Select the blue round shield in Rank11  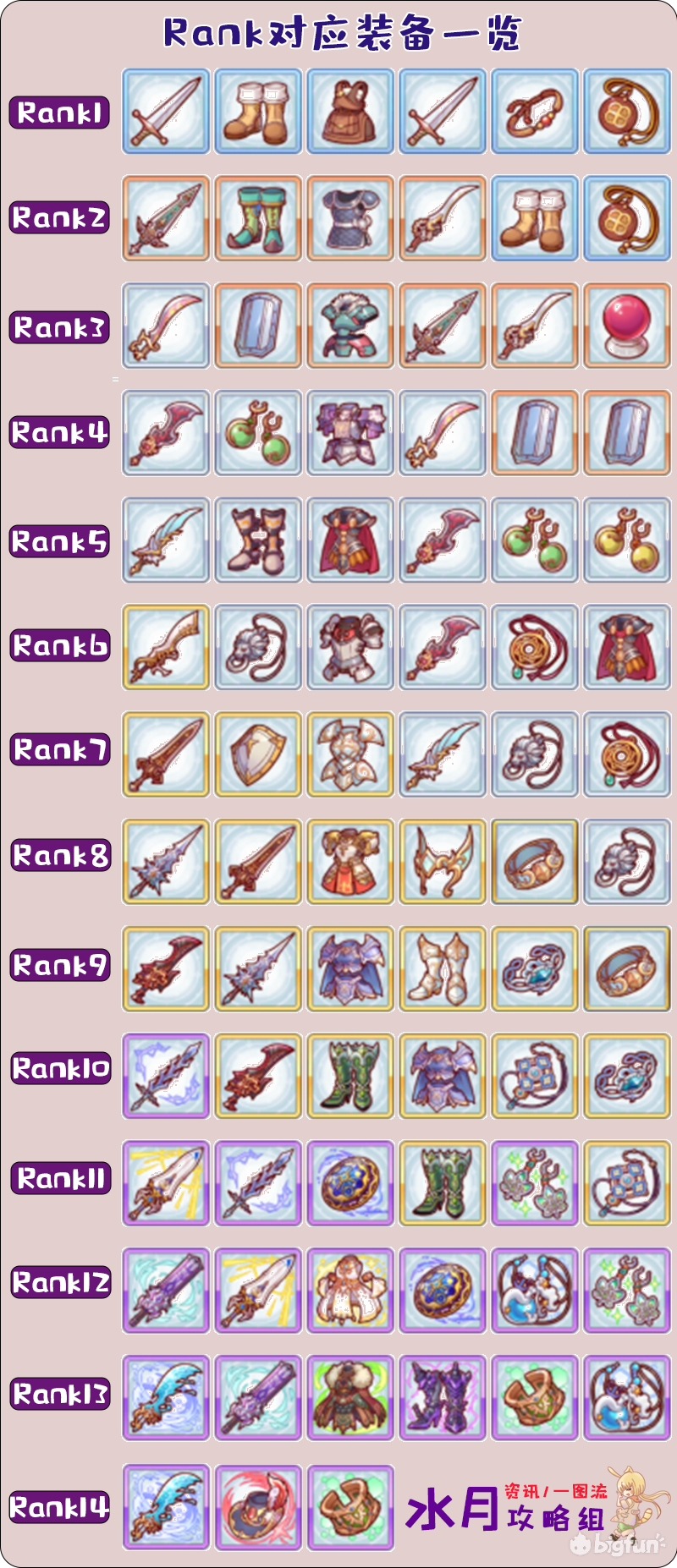[x=350, y=1182]
